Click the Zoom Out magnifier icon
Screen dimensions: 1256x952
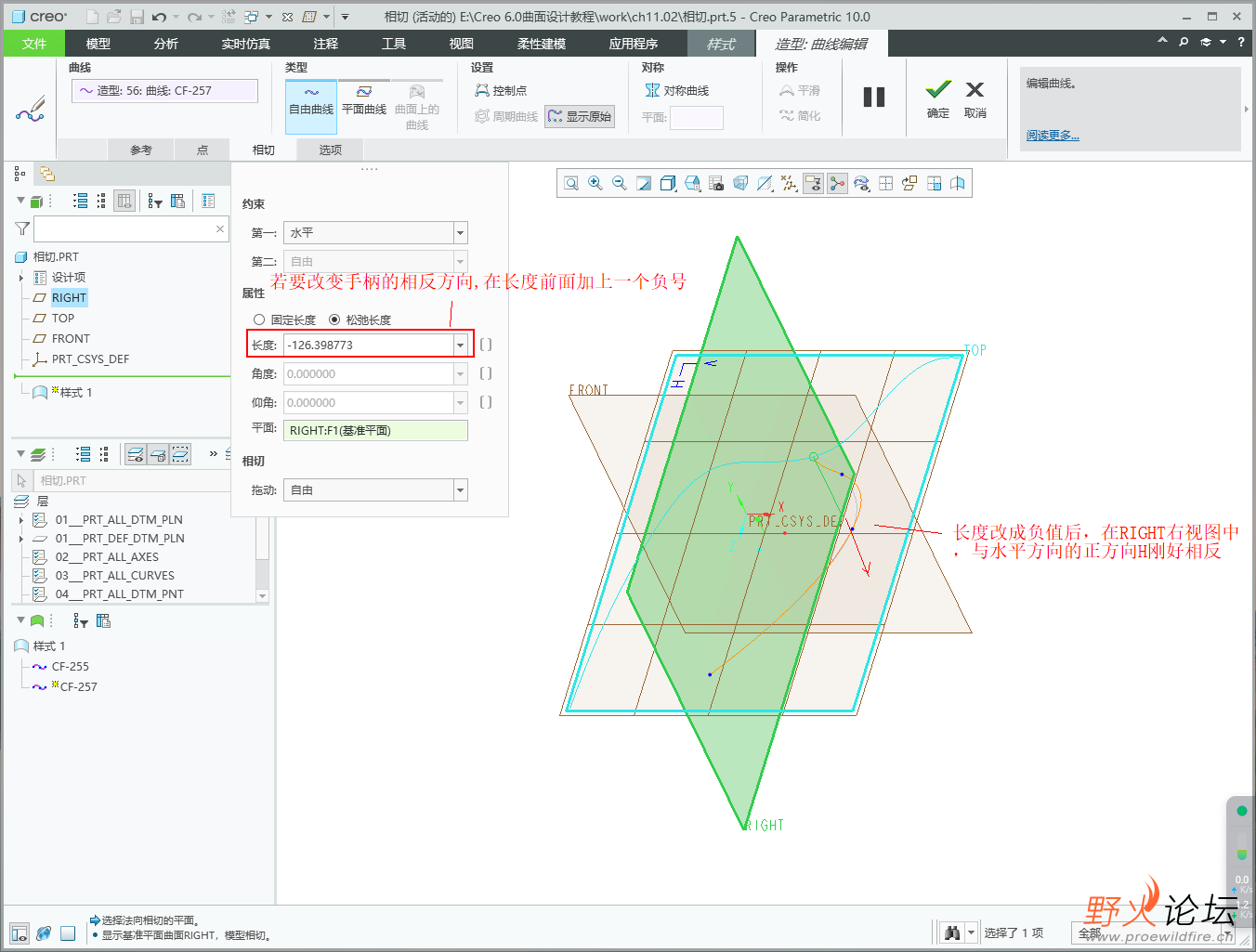[620, 183]
